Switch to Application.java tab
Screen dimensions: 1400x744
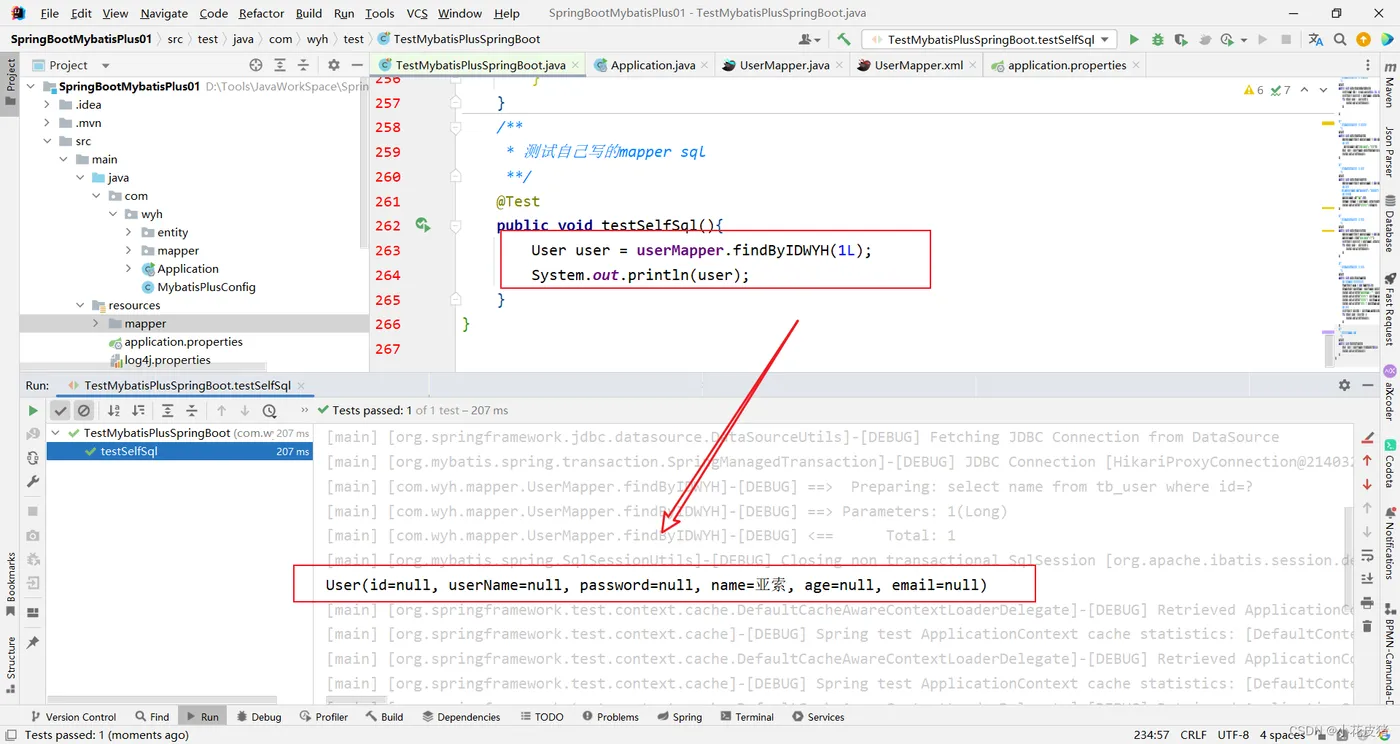pyautogui.click(x=653, y=65)
